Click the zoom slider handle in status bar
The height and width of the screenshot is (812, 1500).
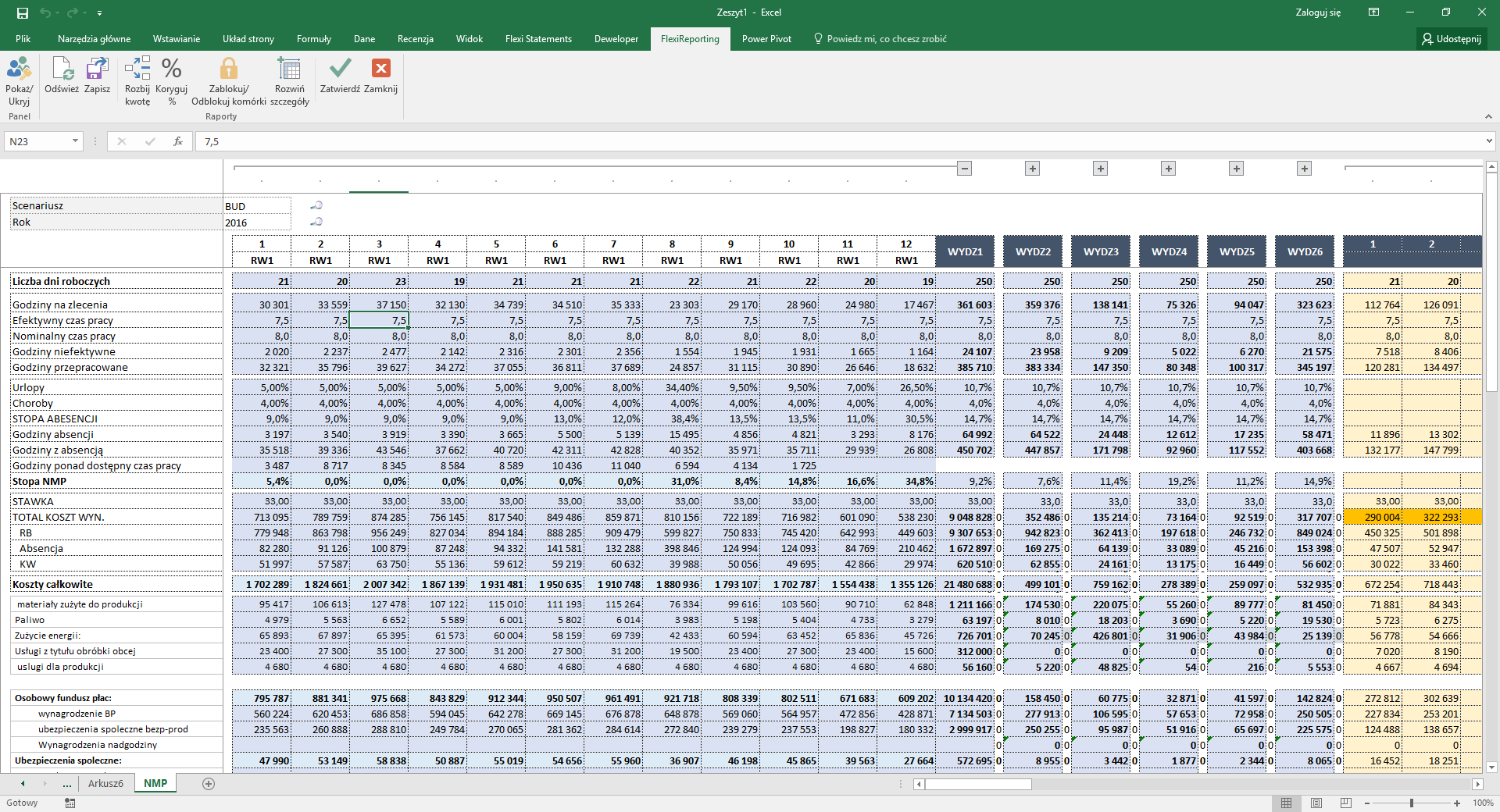tap(1411, 803)
